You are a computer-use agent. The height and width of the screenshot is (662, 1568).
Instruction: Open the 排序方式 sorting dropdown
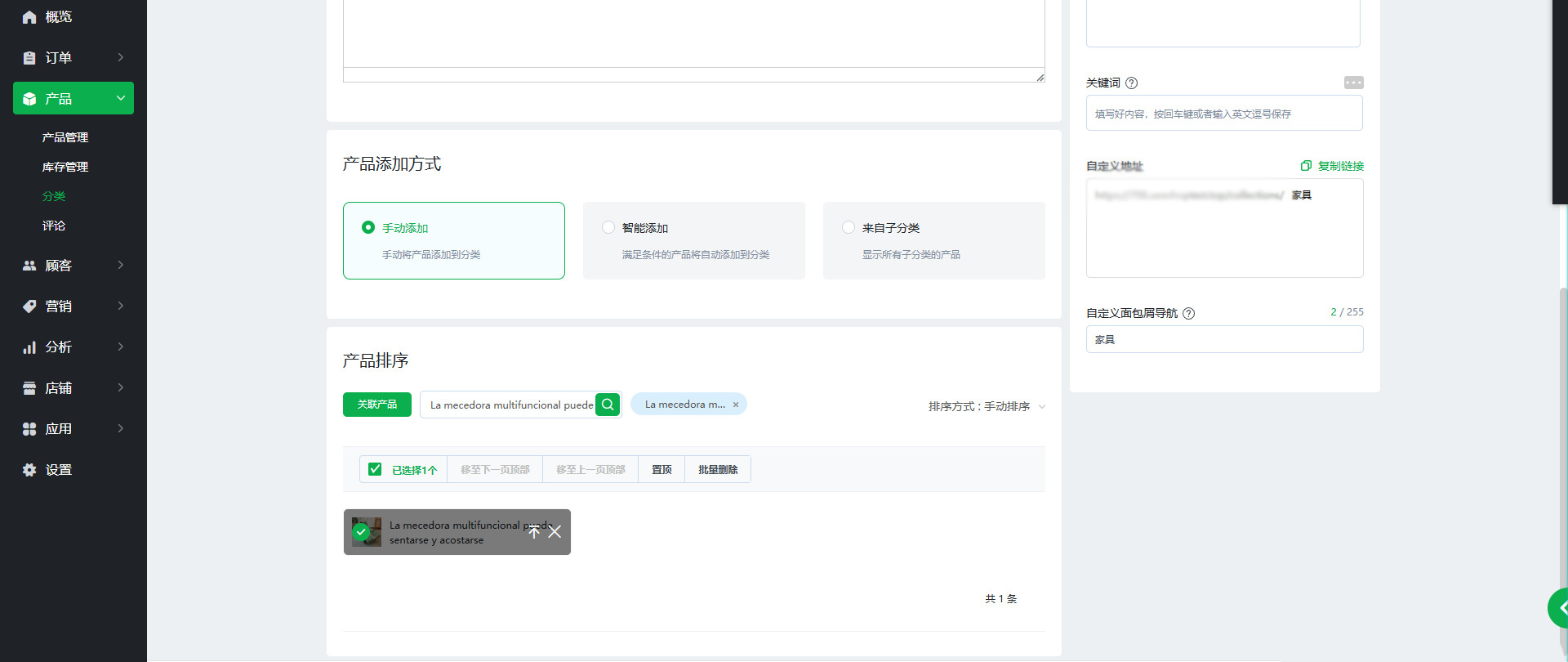click(987, 406)
